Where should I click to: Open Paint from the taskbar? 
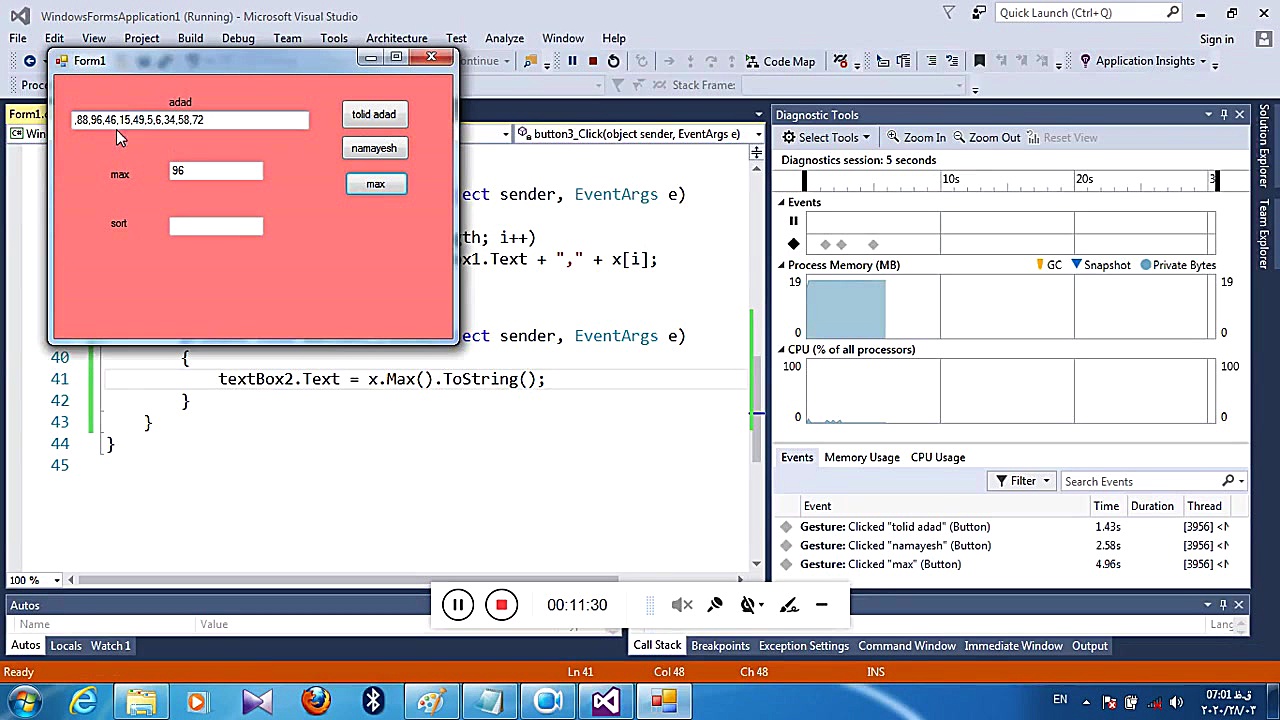[431, 701]
